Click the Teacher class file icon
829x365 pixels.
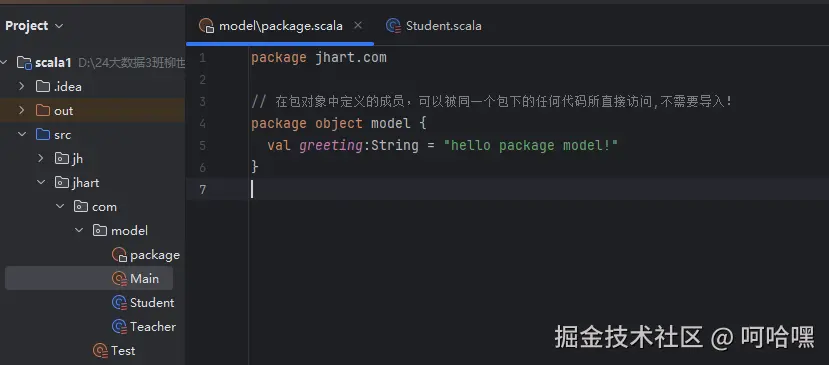coord(119,326)
